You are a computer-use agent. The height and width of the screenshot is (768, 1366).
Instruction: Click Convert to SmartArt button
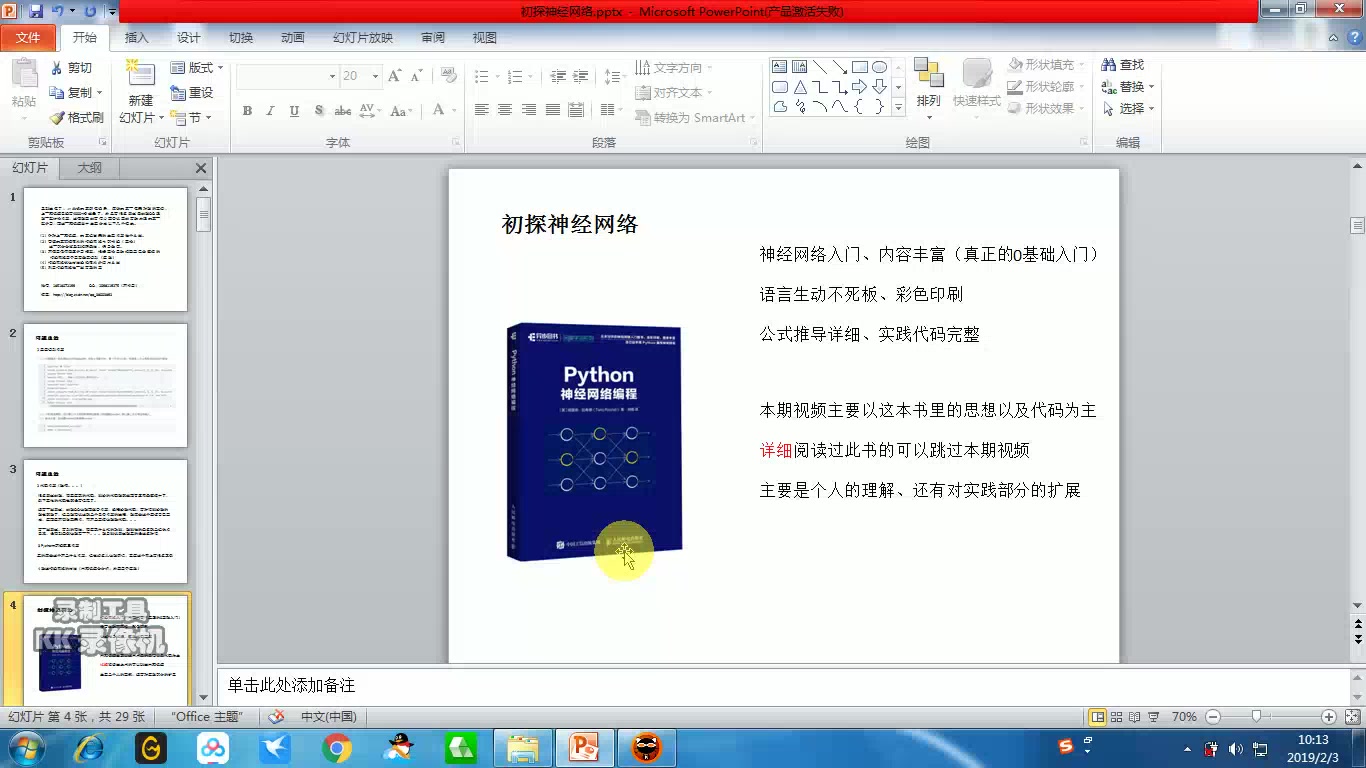click(x=694, y=118)
